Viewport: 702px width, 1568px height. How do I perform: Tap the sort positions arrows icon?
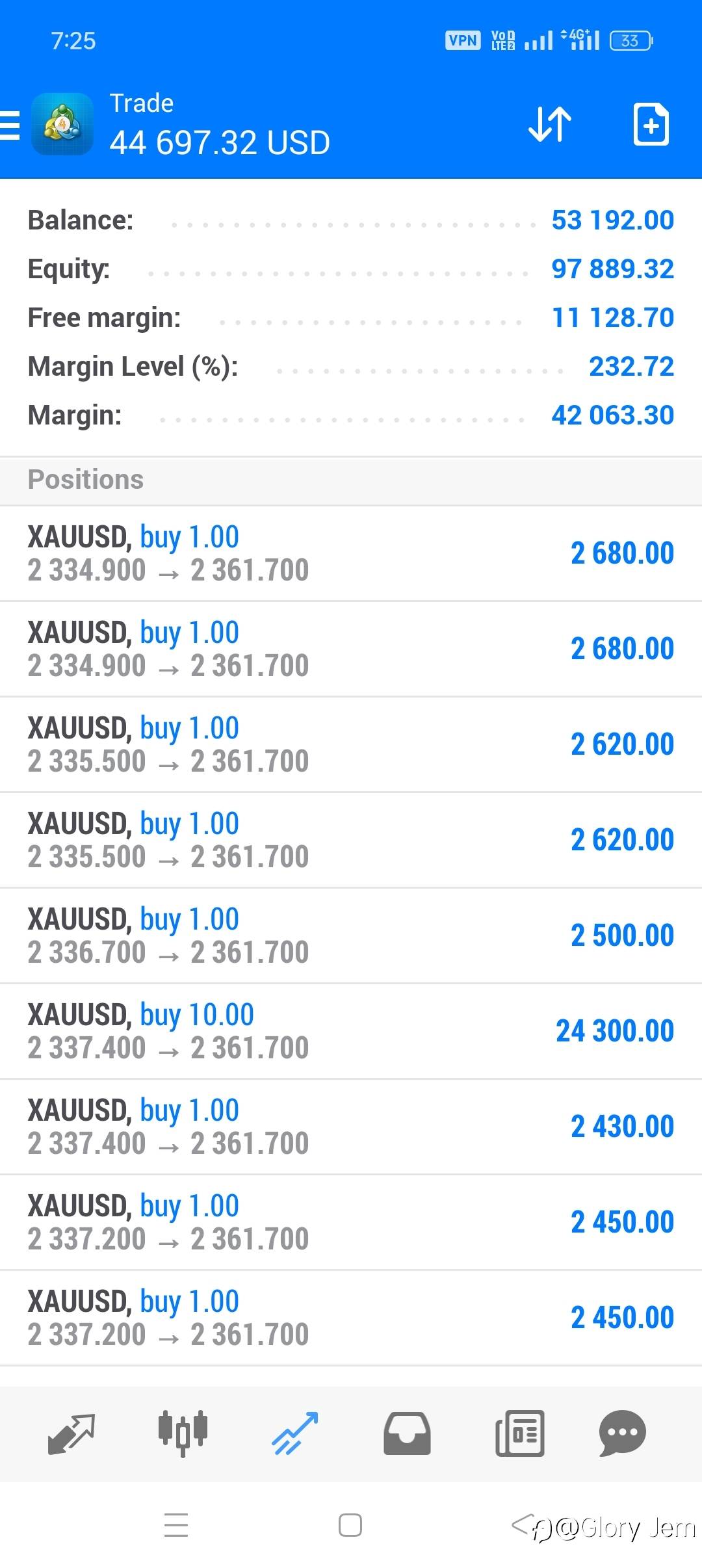click(x=550, y=124)
